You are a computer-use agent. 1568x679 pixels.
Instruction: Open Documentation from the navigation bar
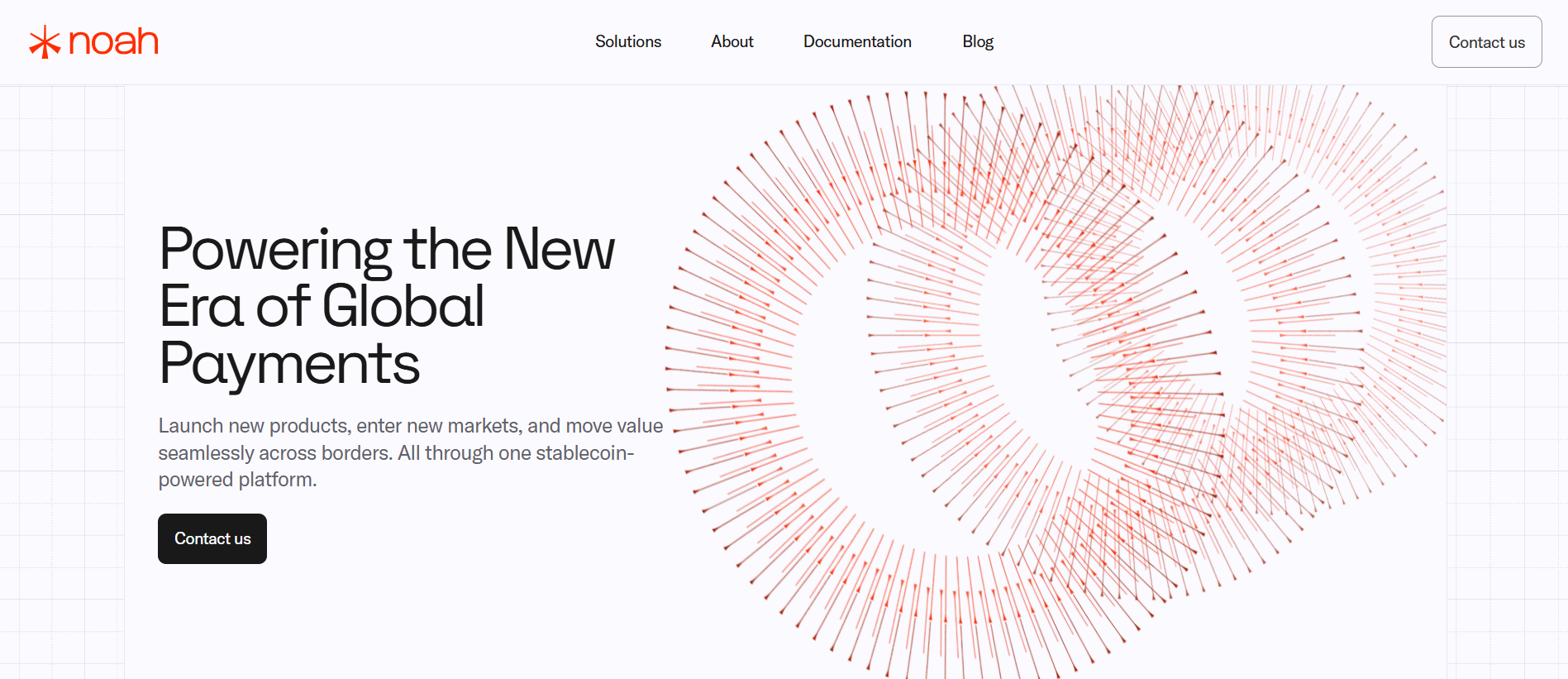pos(857,41)
